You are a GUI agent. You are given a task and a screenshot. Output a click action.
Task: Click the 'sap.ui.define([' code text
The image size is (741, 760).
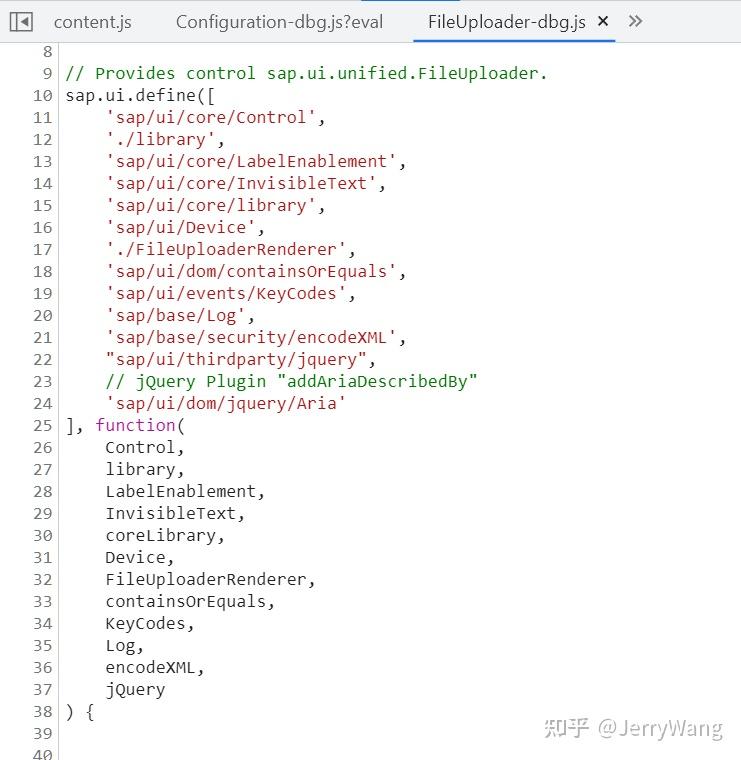[140, 95]
